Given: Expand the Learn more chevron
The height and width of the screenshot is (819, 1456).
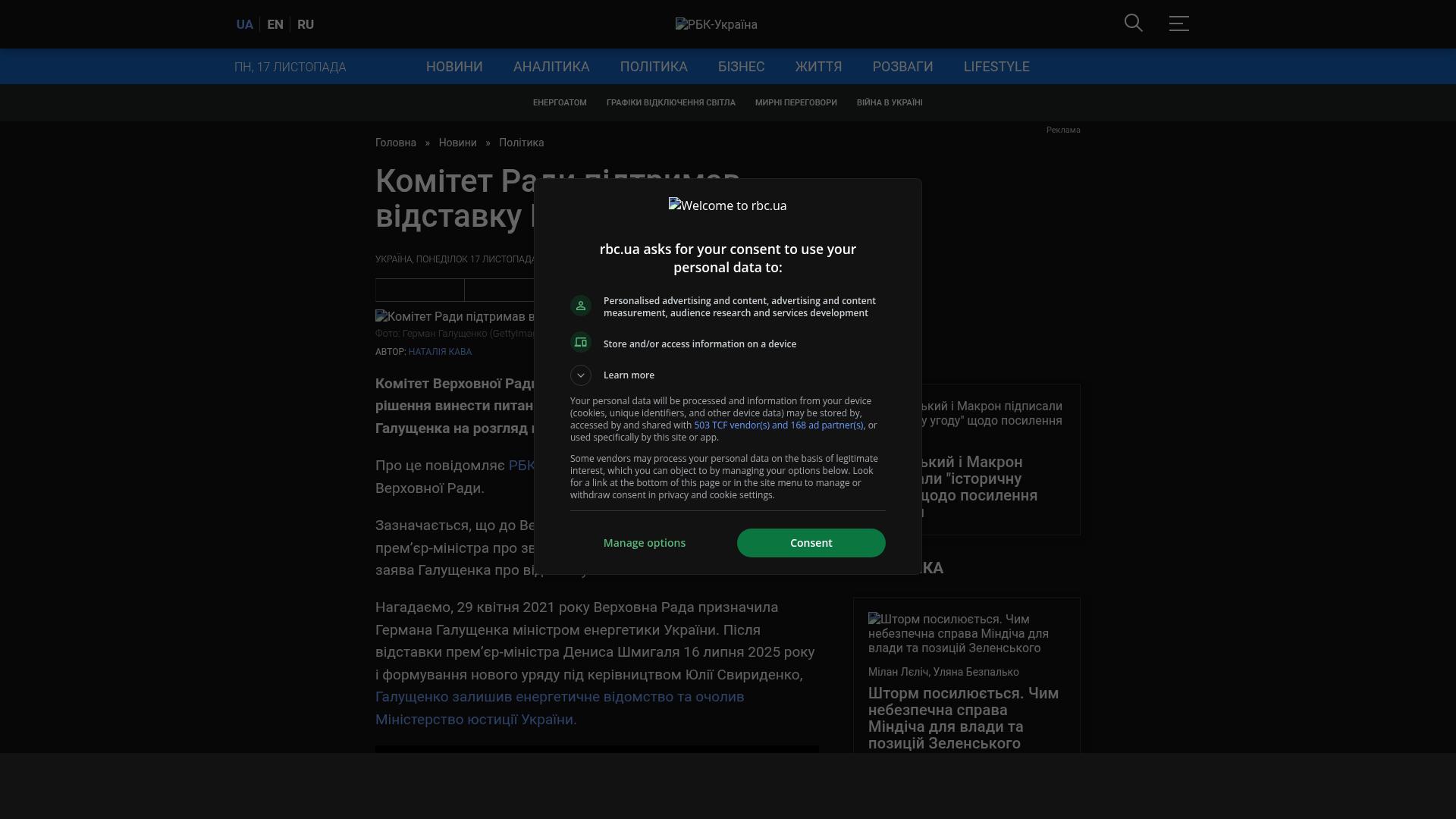Looking at the screenshot, I should (x=581, y=375).
